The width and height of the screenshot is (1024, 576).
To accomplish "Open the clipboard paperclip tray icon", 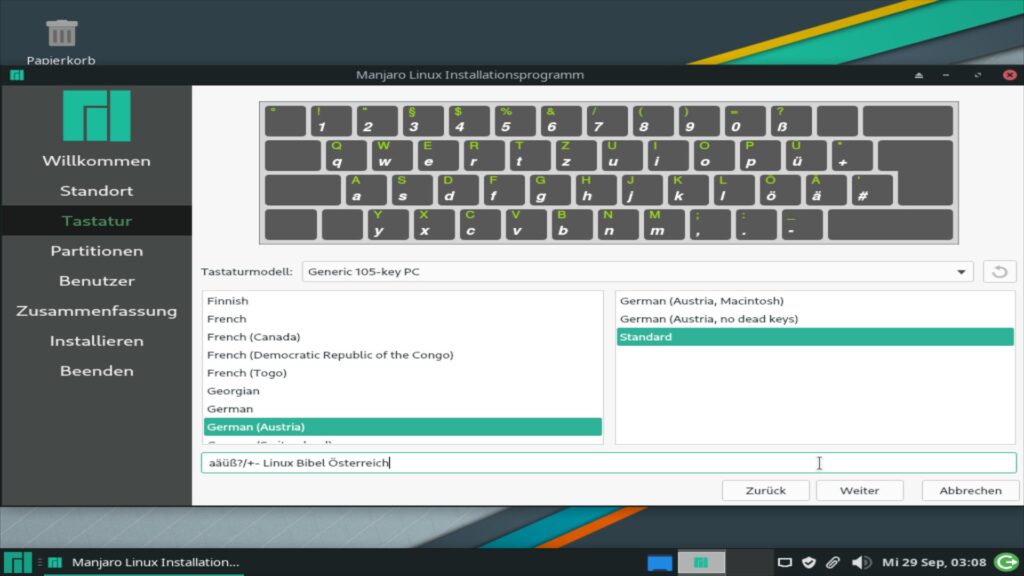I will [x=833, y=562].
